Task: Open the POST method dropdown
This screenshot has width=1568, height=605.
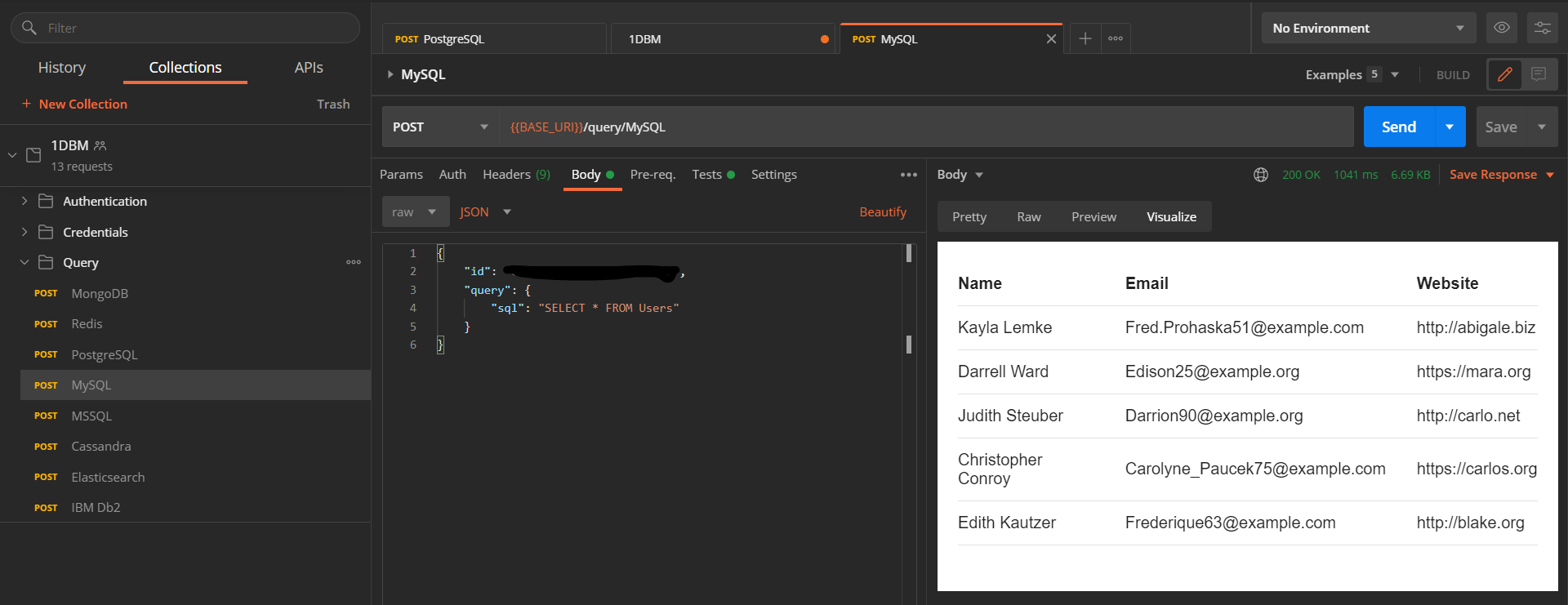Action: (x=440, y=127)
